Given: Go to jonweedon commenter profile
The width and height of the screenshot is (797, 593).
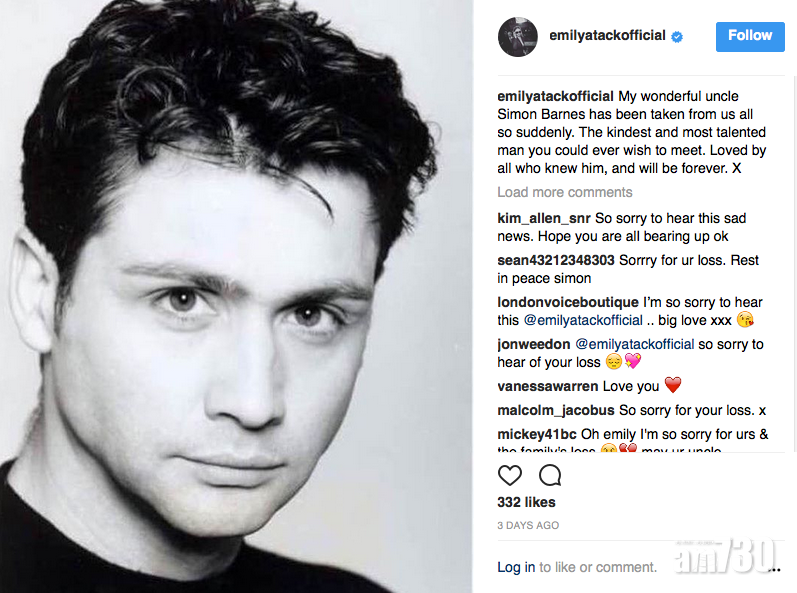Looking at the screenshot, I should click(x=534, y=344).
